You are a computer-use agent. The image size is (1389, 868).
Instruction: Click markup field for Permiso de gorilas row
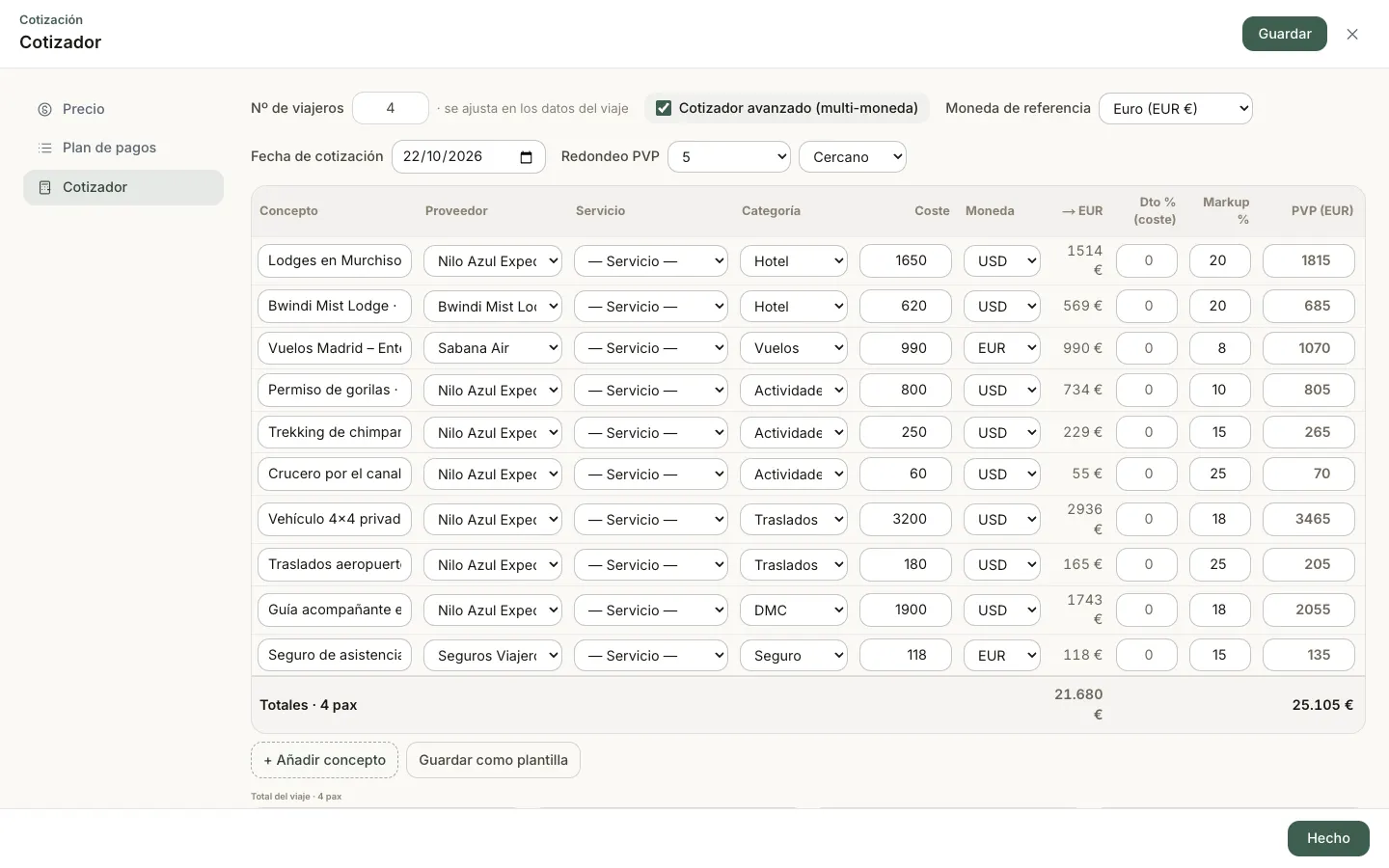pyautogui.click(x=1220, y=390)
